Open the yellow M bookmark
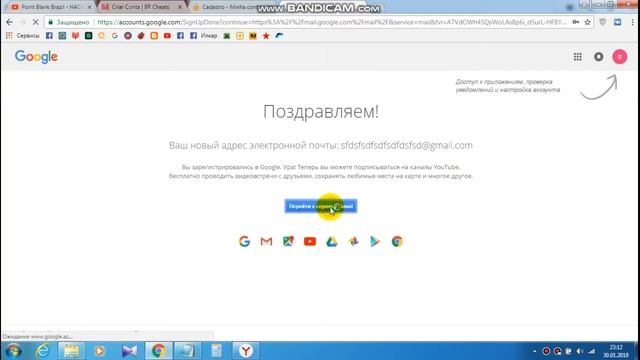This screenshot has height=360, width=640. [253, 36]
